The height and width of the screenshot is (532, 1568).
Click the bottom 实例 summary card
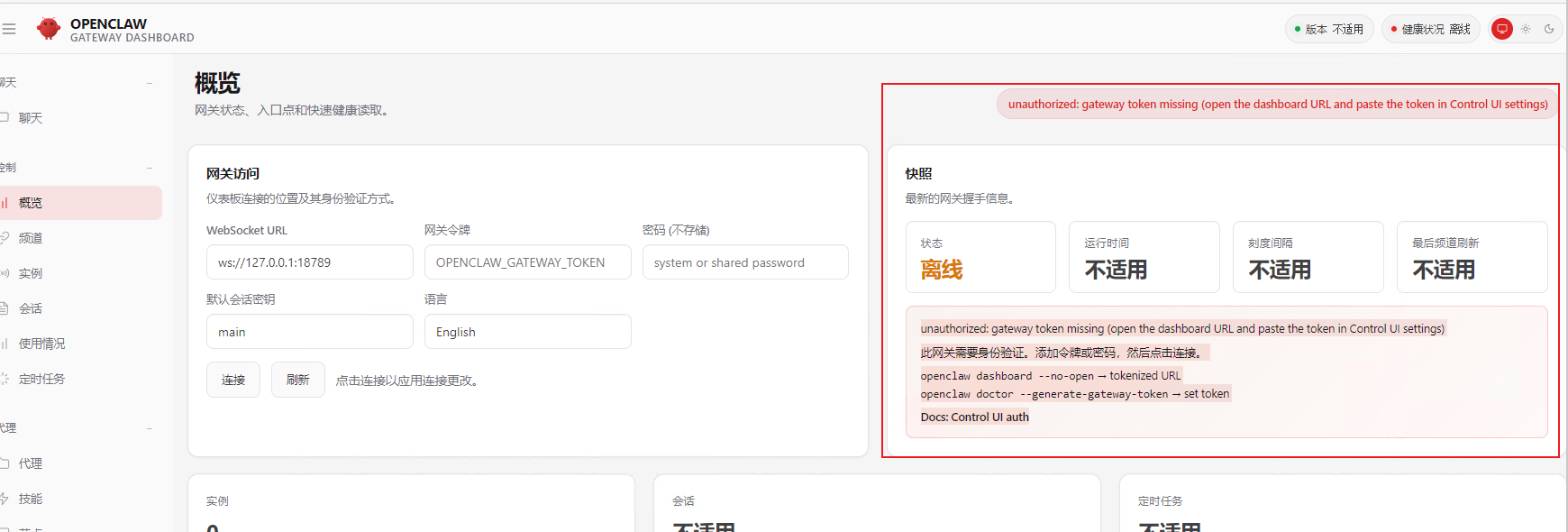pyautogui.click(x=411, y=504)
